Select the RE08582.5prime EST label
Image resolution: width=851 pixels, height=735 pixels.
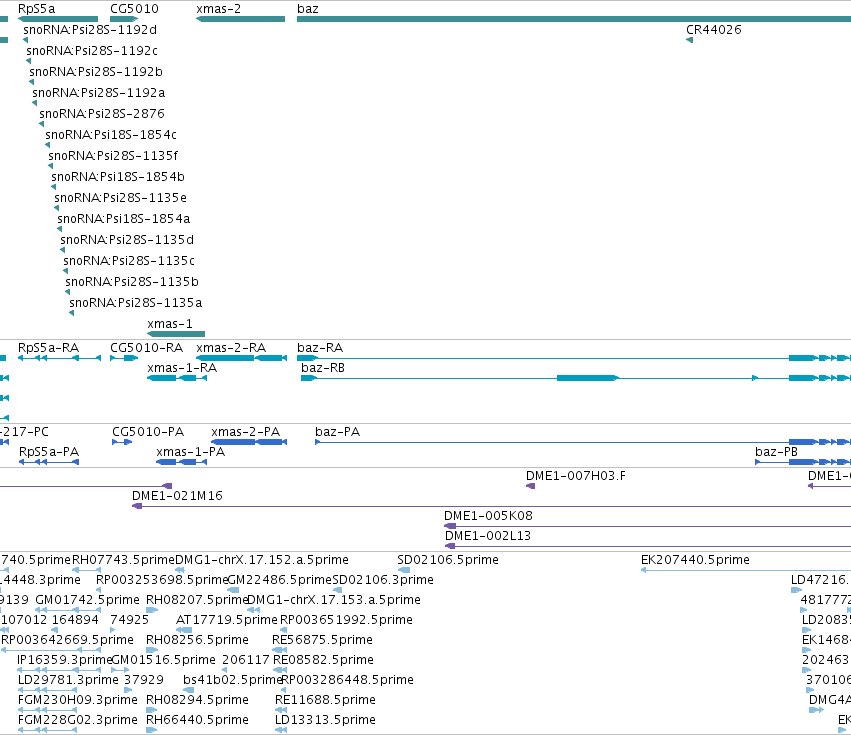[x=323, y=661]
